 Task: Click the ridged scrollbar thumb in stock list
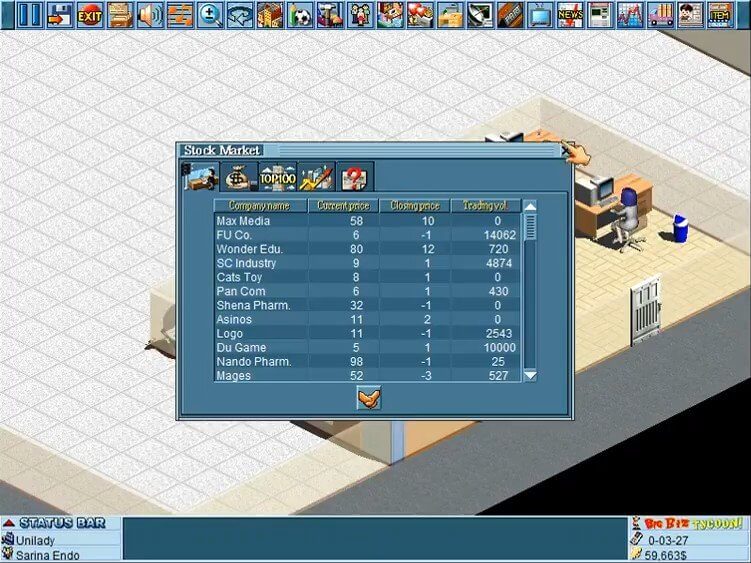pos(530,227)
